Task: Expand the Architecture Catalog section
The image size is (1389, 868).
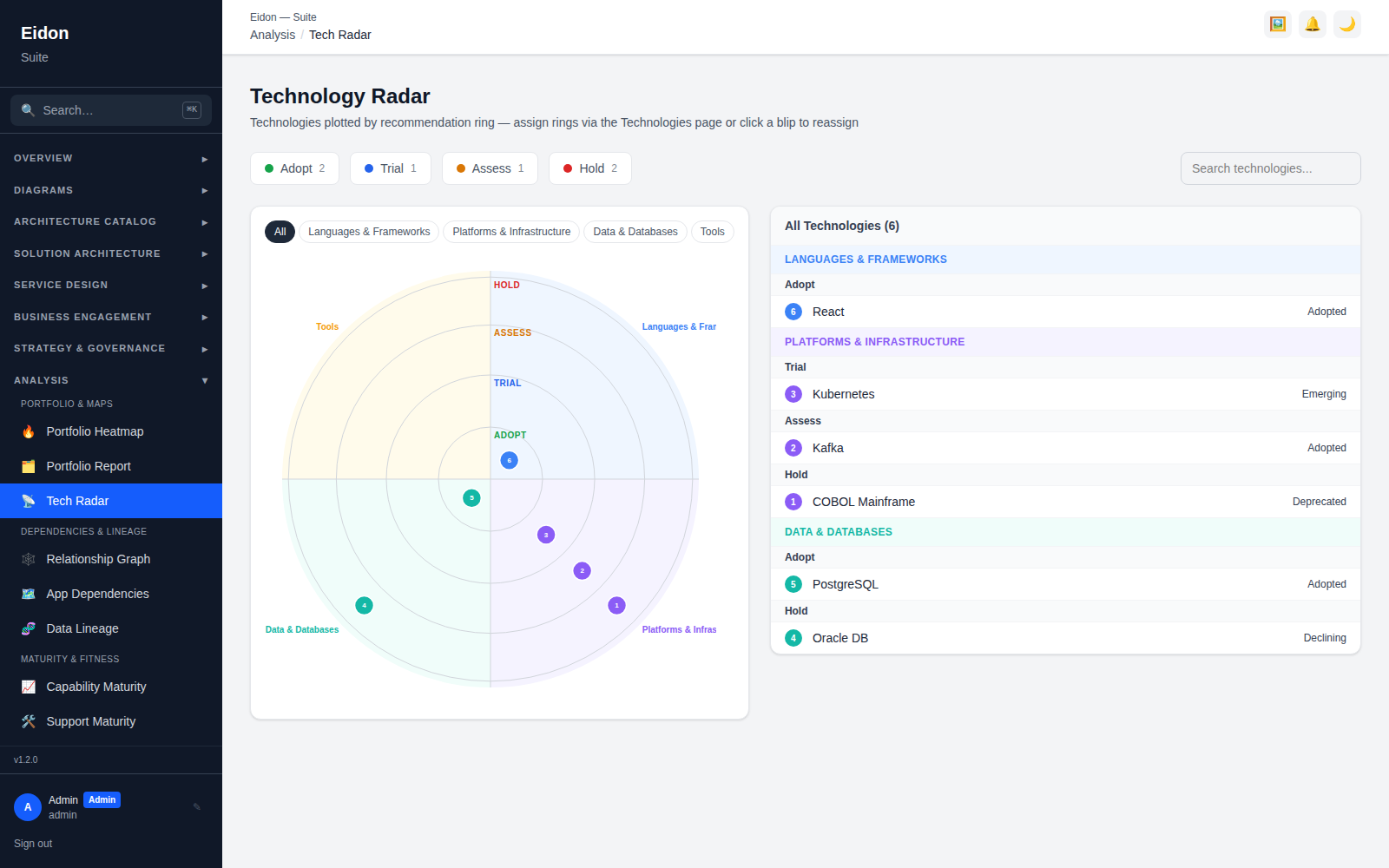Action: click(111, 221)
